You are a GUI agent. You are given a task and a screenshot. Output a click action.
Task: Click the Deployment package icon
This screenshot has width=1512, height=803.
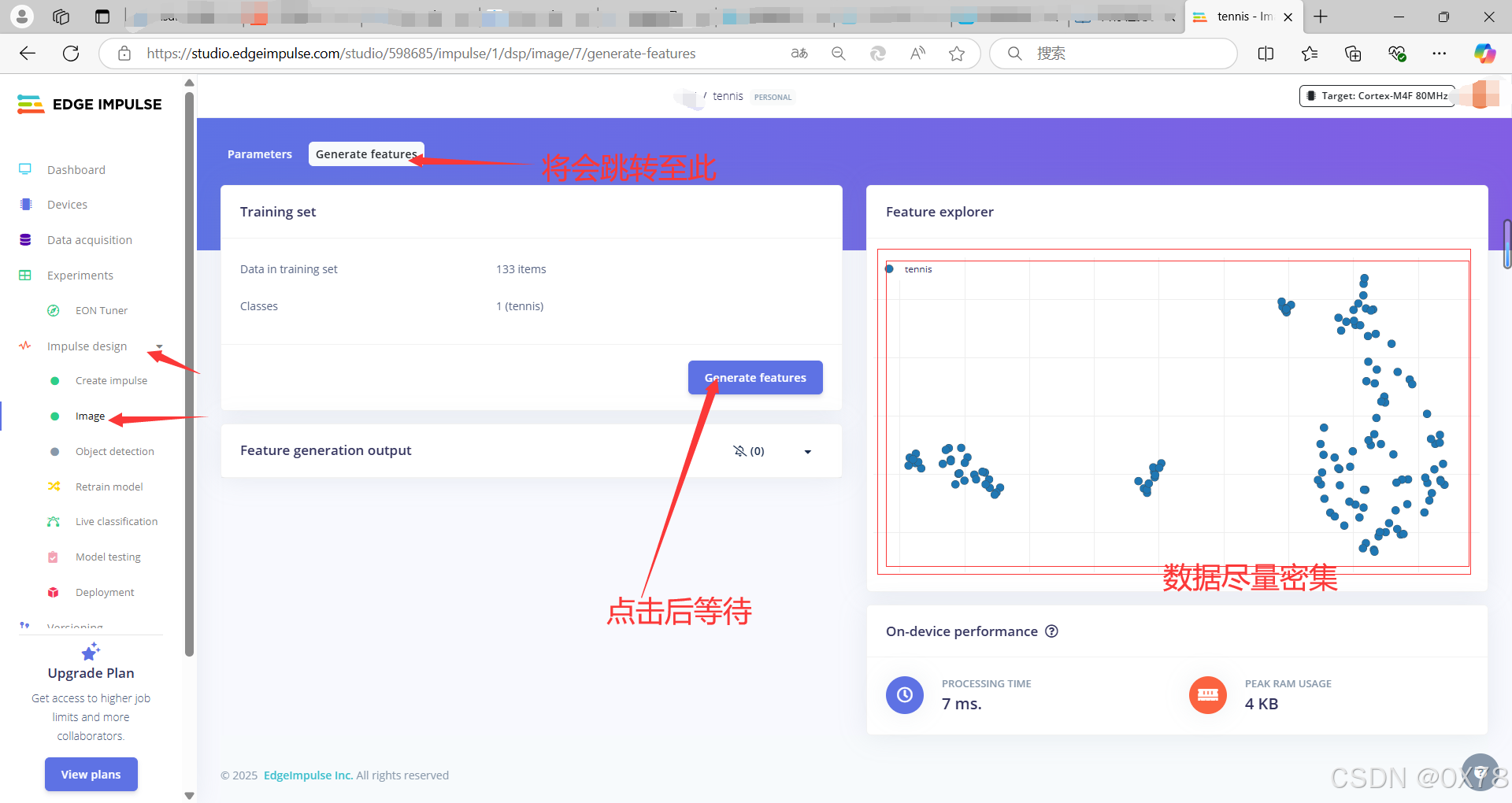(x=54, y=592)
